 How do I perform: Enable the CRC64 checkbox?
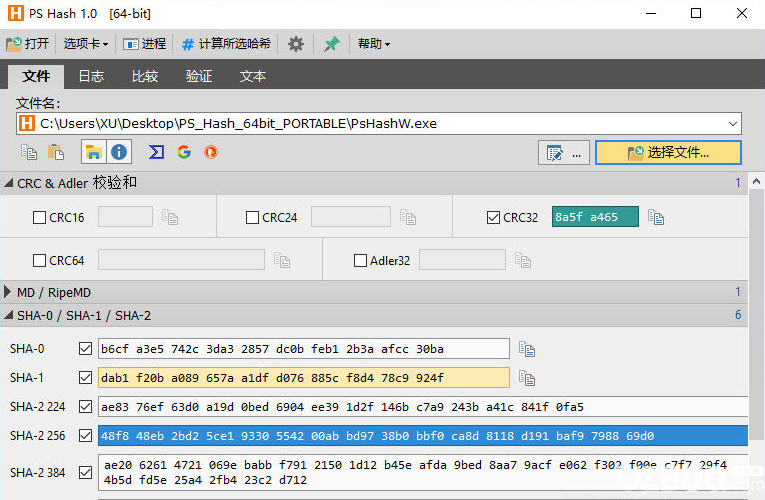pos(39,260)
